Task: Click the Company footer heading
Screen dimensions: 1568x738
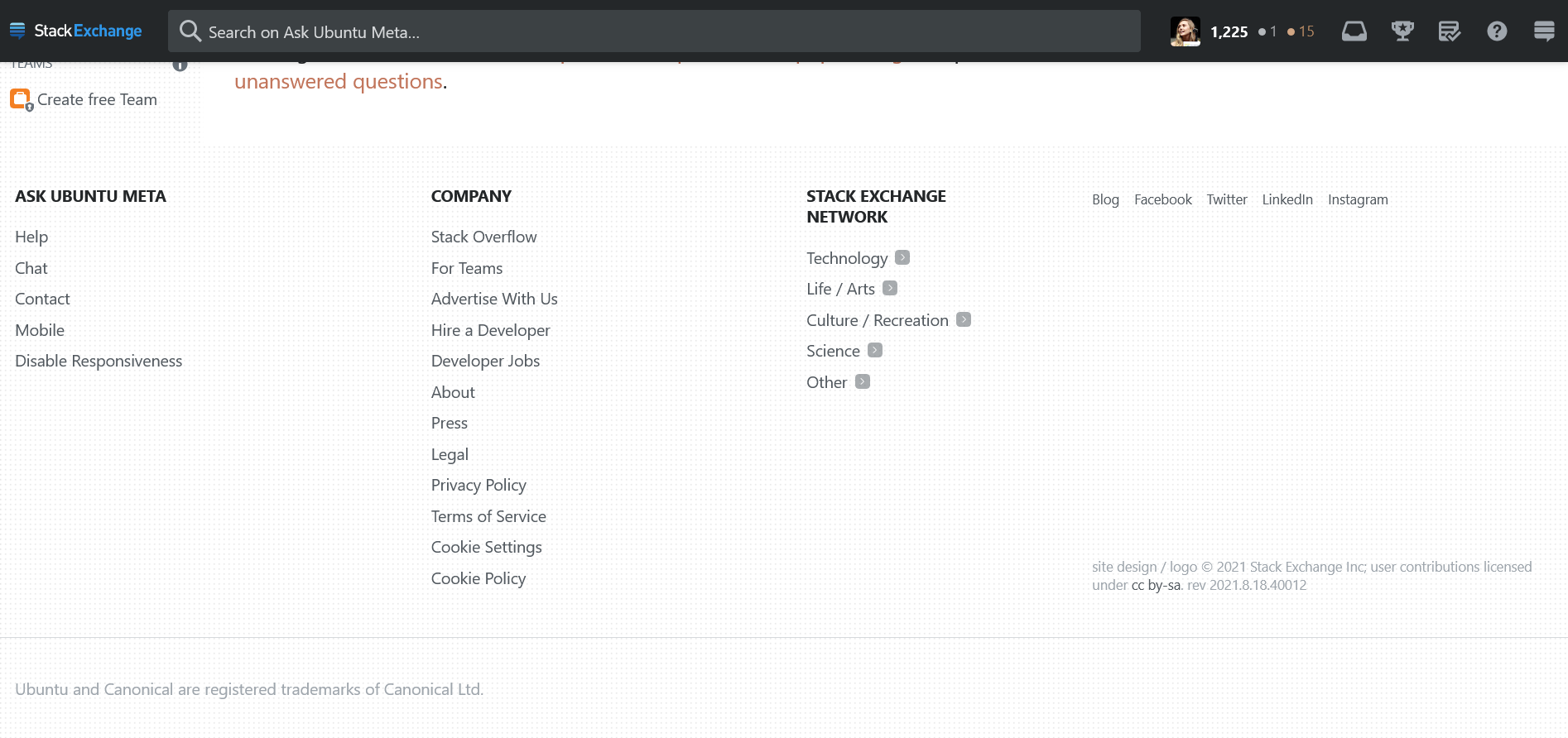Action: (x=471, y=196)
